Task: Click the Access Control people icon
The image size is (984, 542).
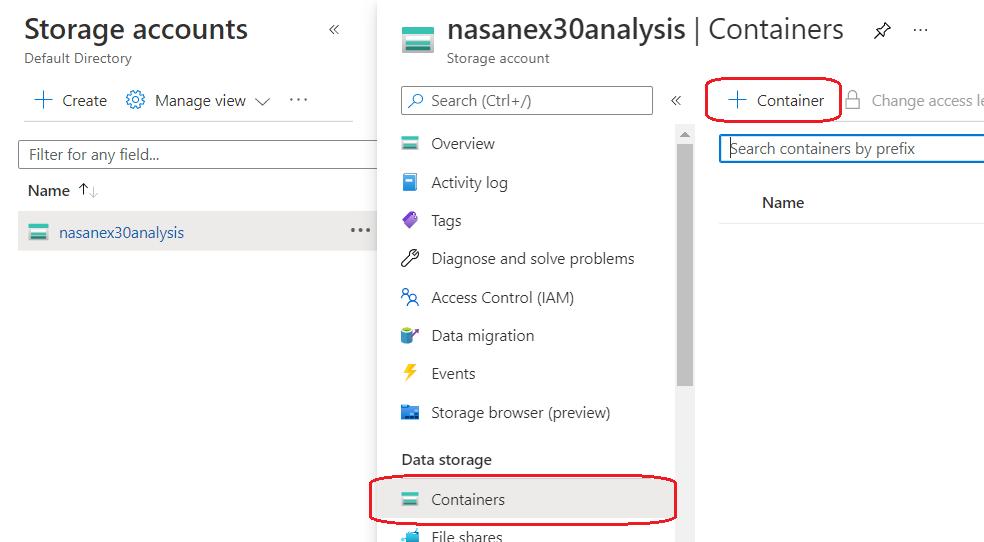Action: [x=410, y=297]
